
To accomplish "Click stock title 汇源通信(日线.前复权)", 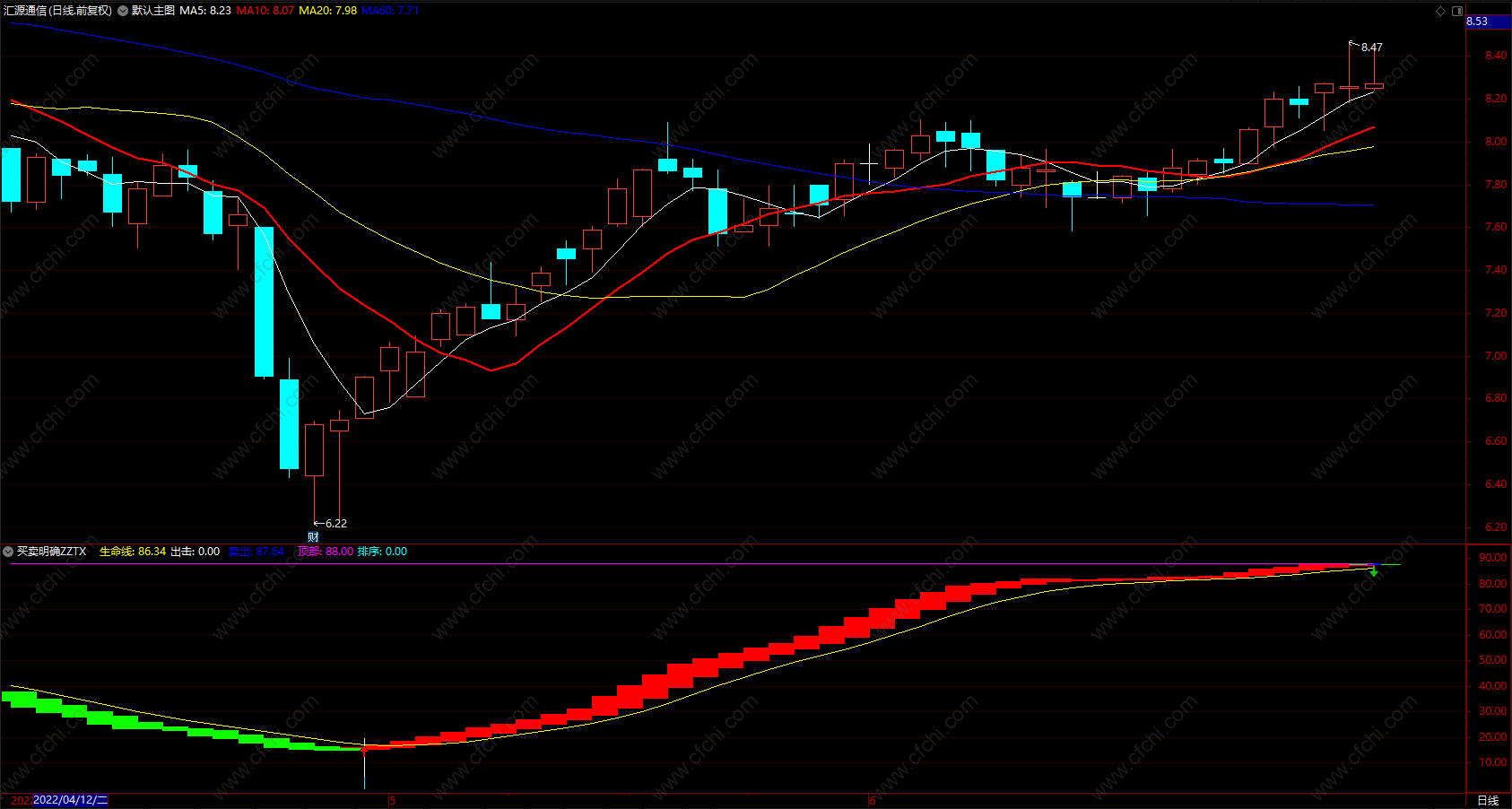I will point(58,11).
